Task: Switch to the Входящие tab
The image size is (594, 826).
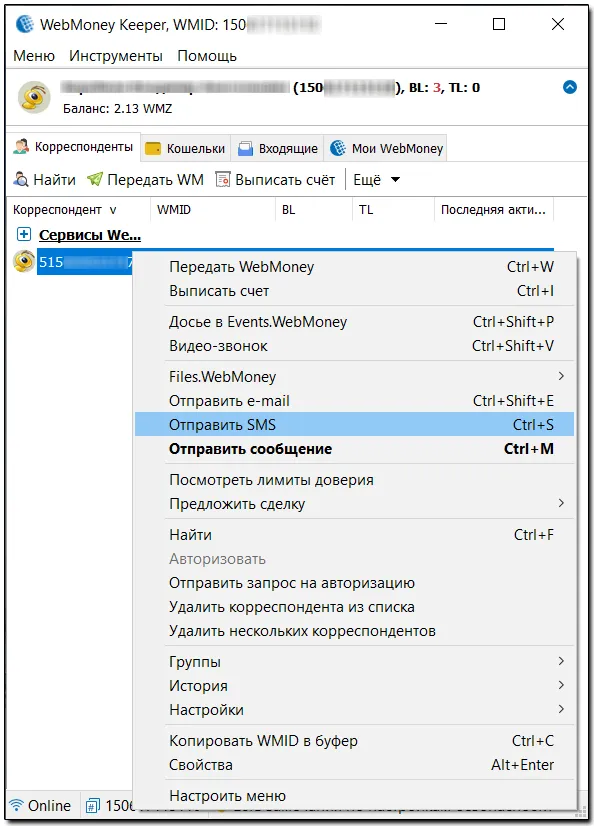Action: pos(278,149)
